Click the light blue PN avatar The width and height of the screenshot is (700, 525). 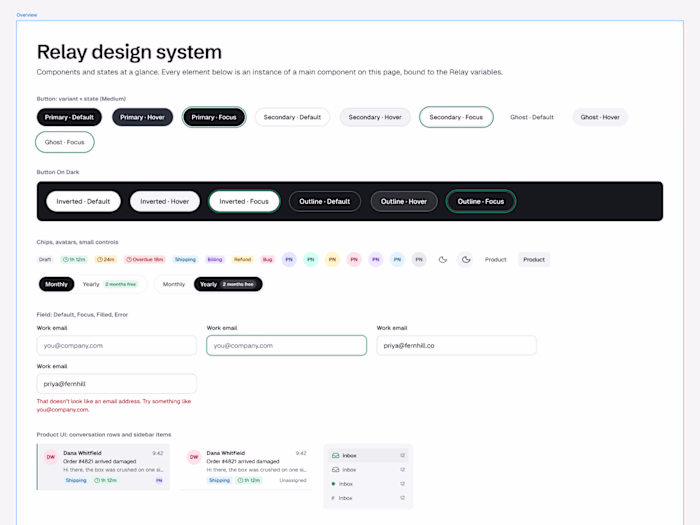pyautogui.click(x=397, y=259)
